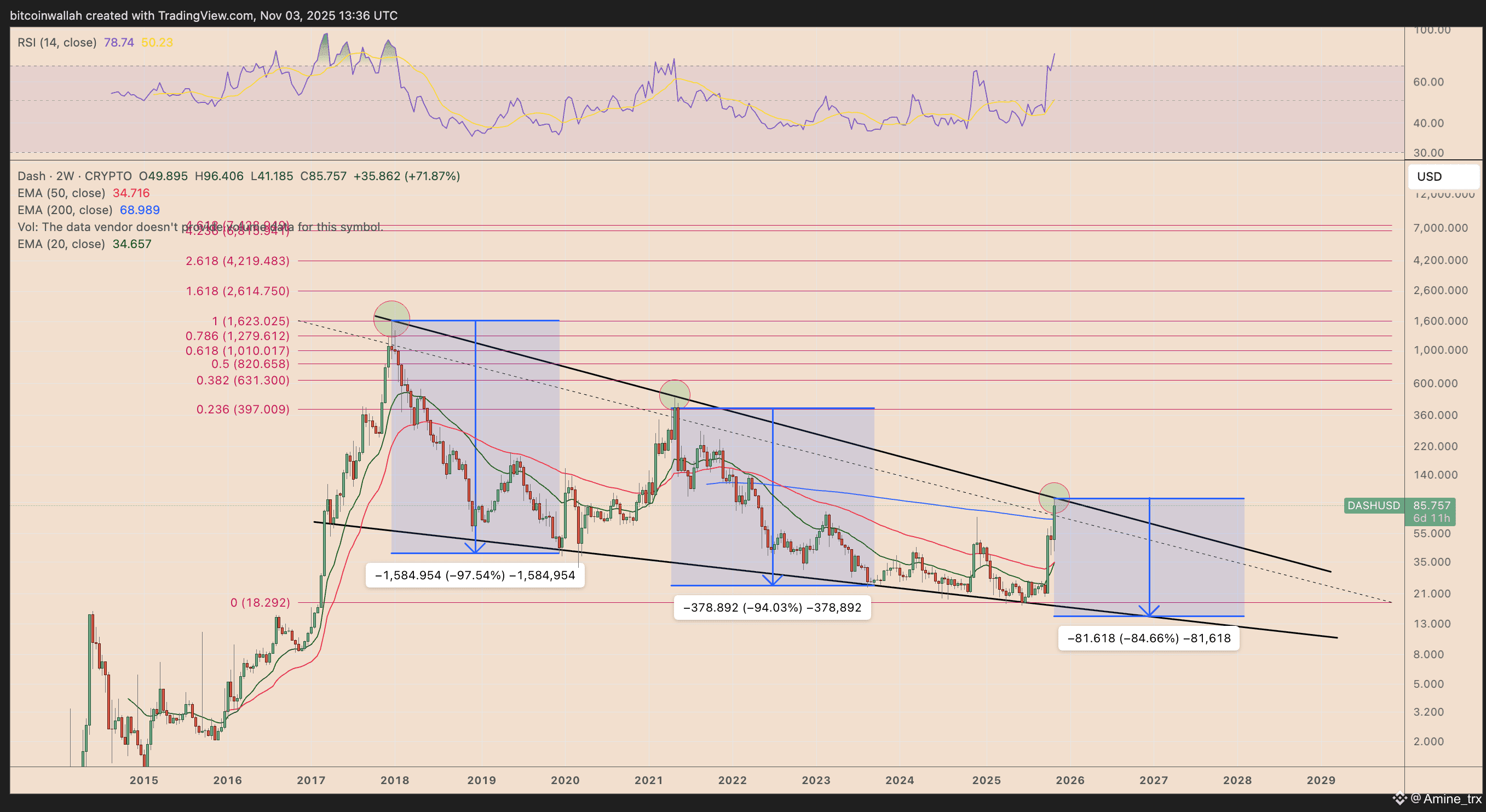Click the highlighted circle at 2025 price
Image resolution: width=1486 pixels, height=812 pixels.
1054,498
